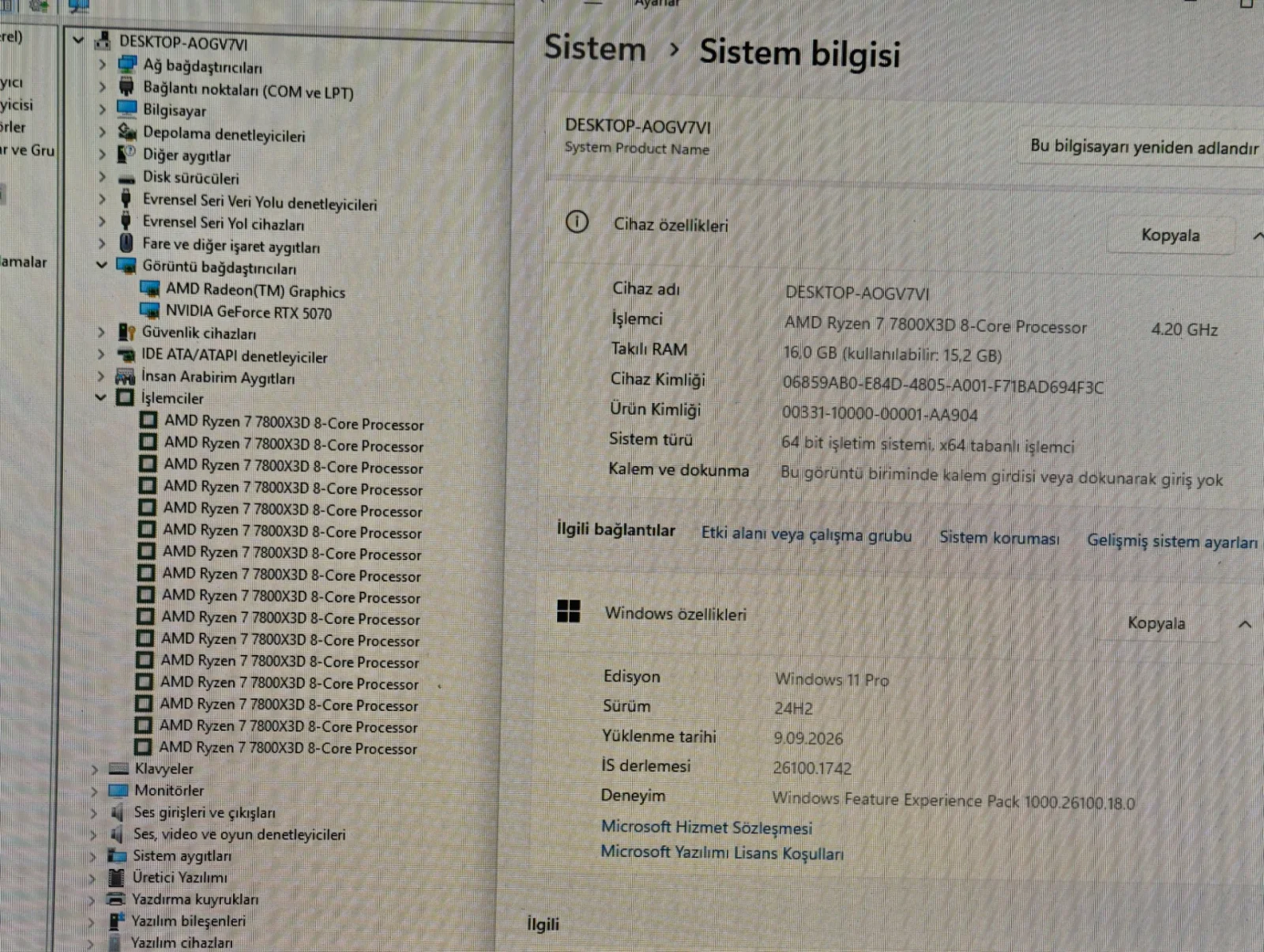The image size is (1264, 952).
Task: Click the Fare ve diğer işaret aygıtları mouse icon
Action: coord(126,243)
